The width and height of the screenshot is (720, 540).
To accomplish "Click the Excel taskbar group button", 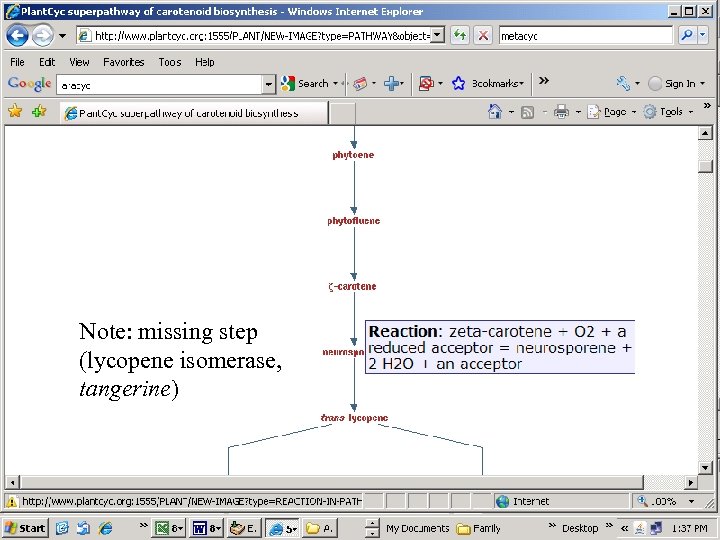I will 169,528.
